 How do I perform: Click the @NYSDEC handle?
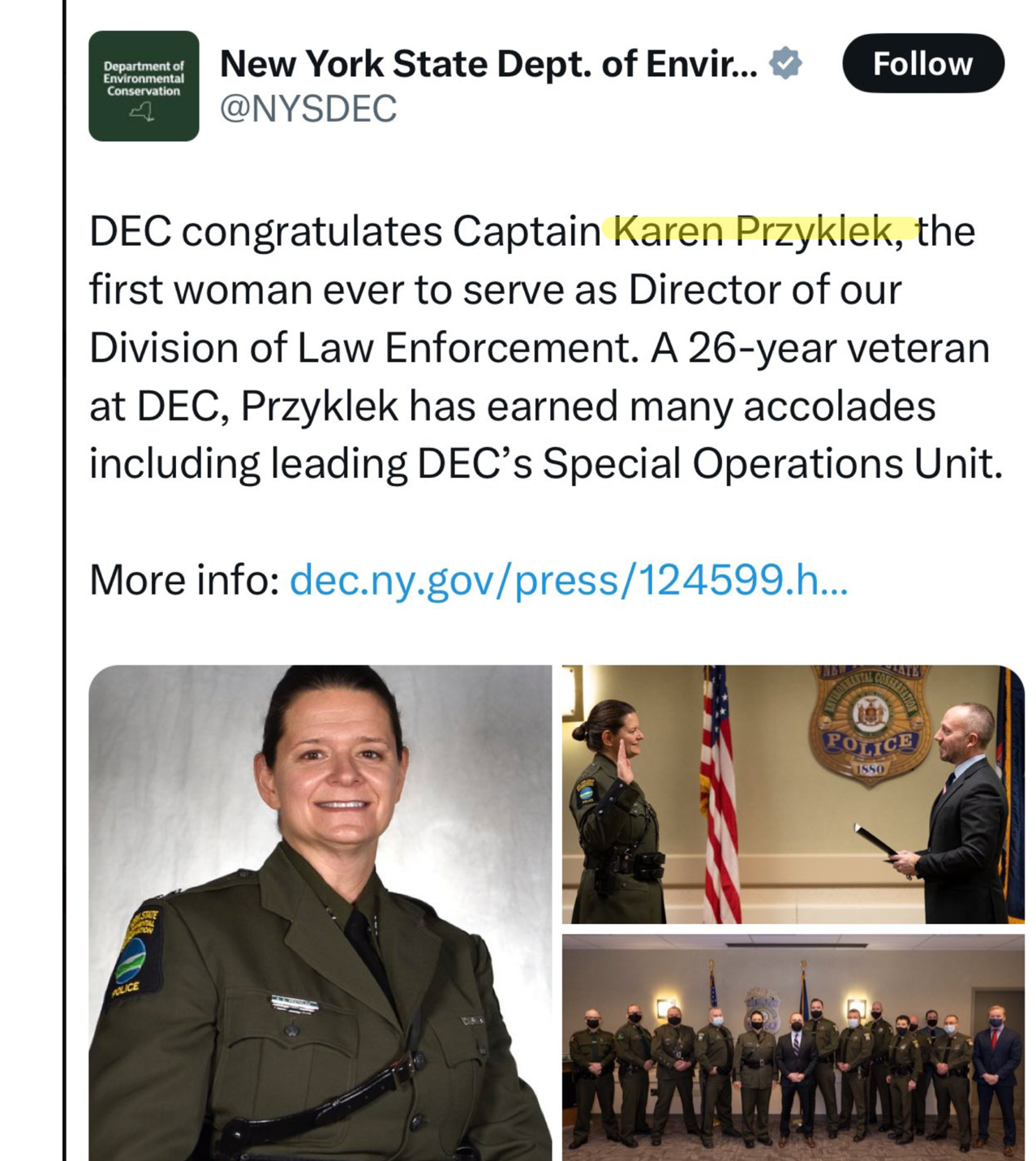point(308,109)
